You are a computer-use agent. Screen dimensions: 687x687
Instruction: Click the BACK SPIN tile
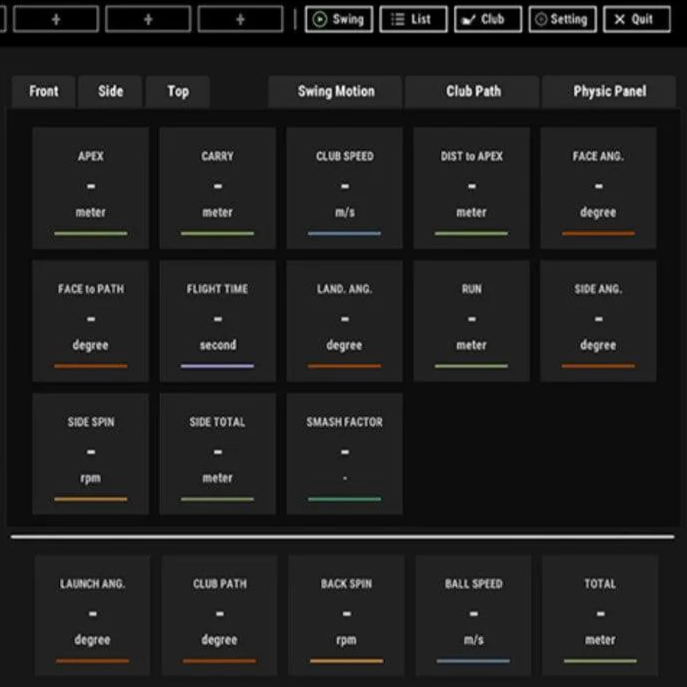(347, 615)
